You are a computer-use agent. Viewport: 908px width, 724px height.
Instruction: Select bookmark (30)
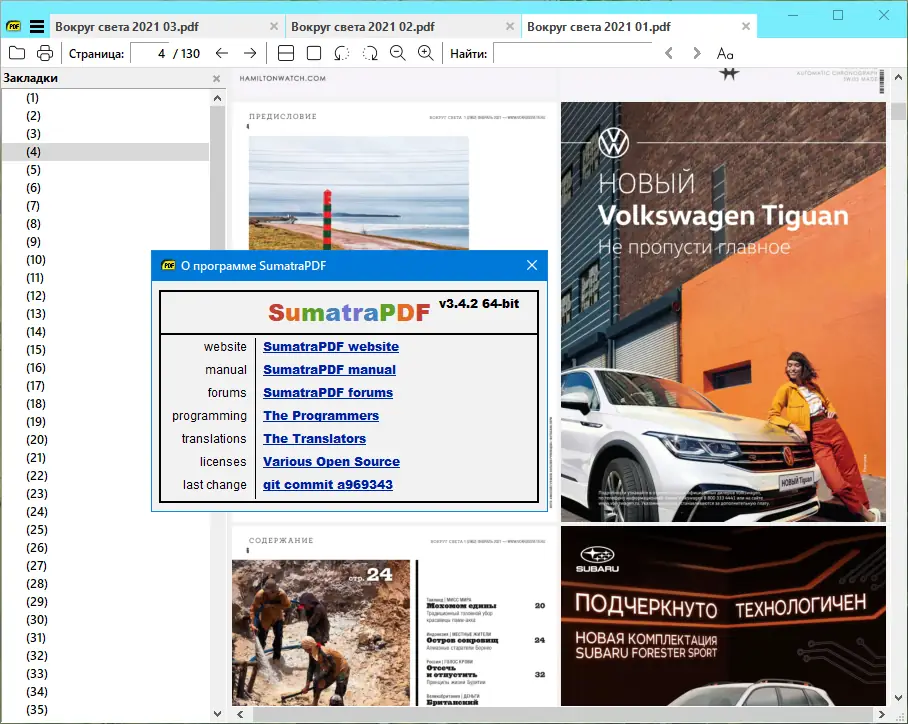coord(36,620)
